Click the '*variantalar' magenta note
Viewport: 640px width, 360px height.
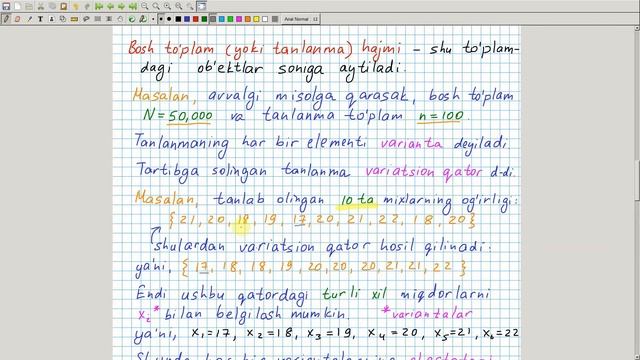426,313
